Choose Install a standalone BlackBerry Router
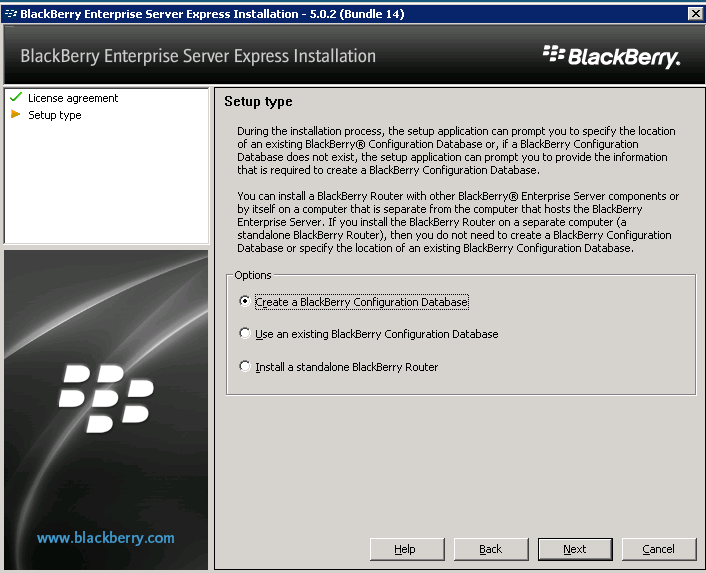This screenshot has height=573, width=706. click(x=246, y=367)
